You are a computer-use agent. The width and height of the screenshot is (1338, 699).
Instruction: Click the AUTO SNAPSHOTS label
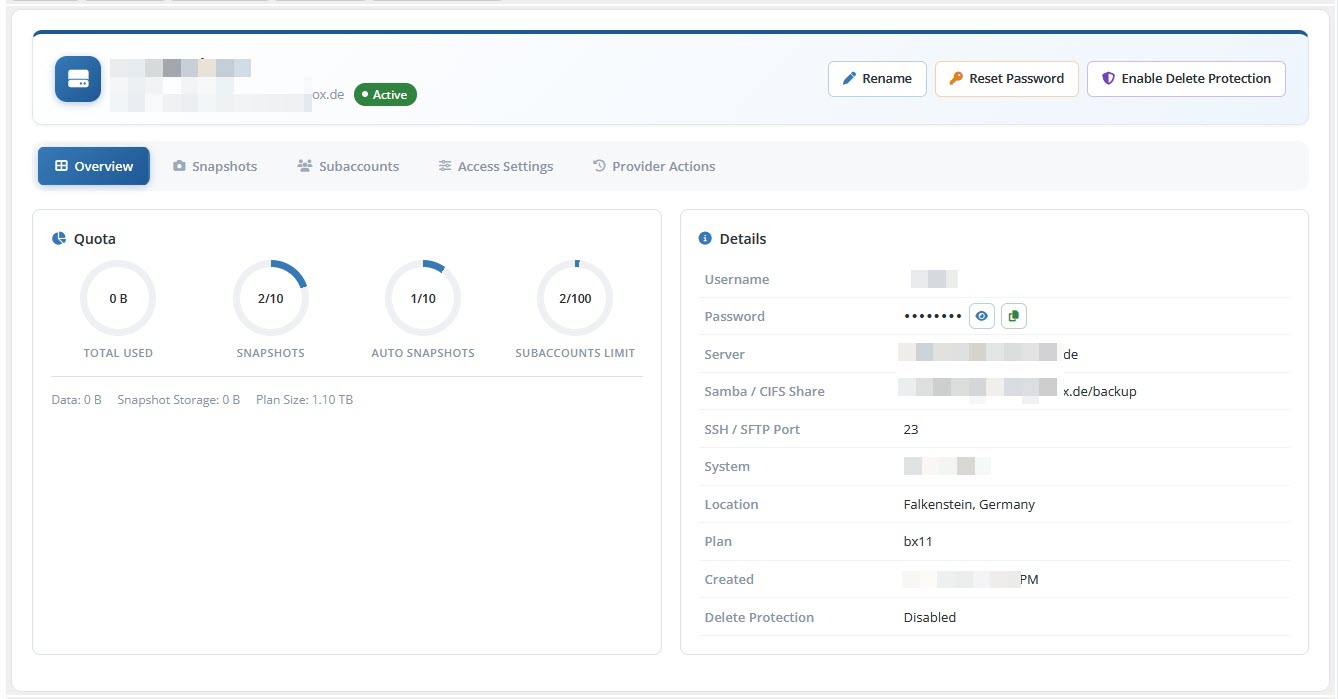pos(423,353)
